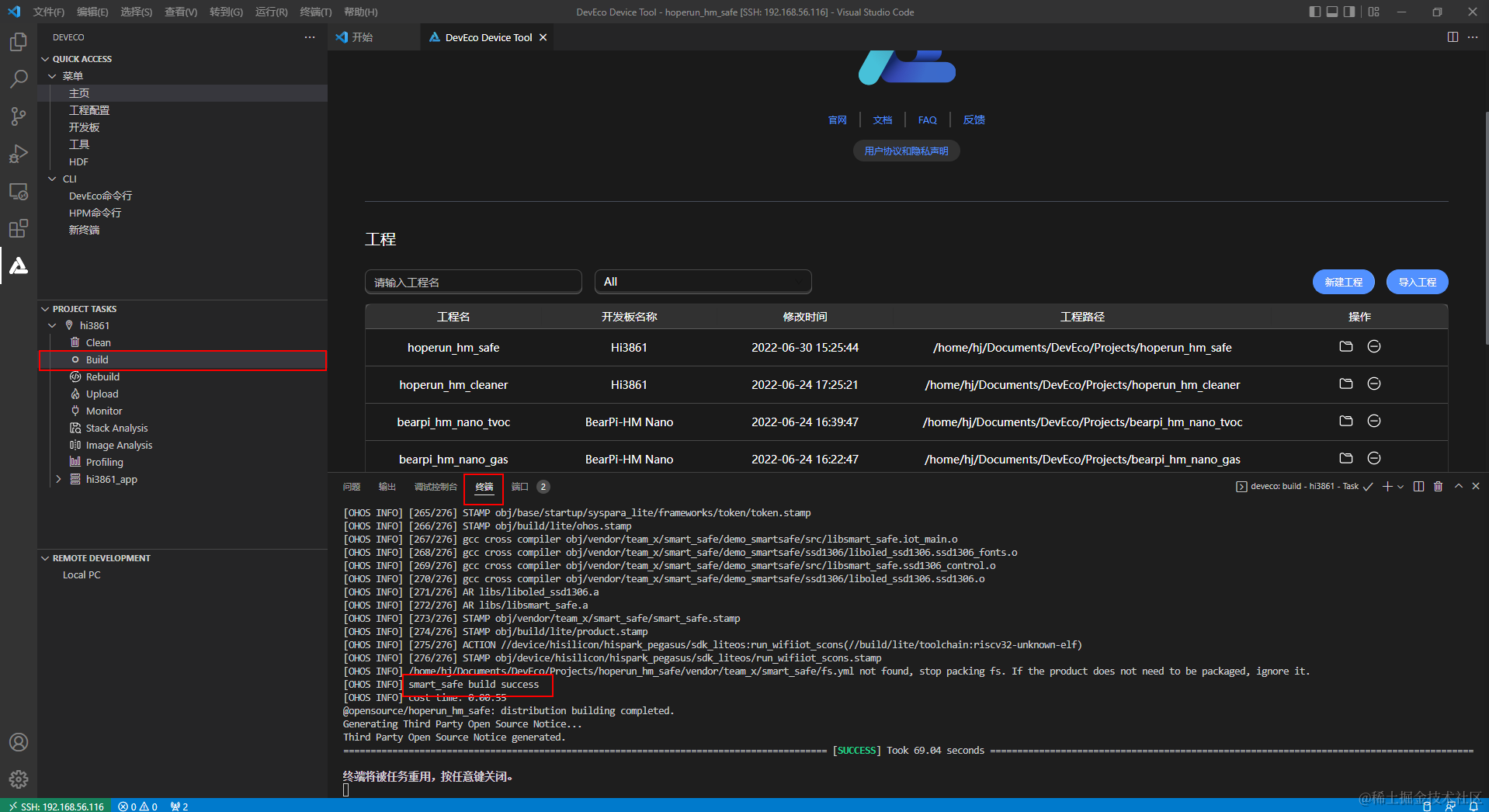Screen dimensions: 1489x812
Task: Open the 查看(V) menu
Action: pyautogui.click(x=181, y=12)
